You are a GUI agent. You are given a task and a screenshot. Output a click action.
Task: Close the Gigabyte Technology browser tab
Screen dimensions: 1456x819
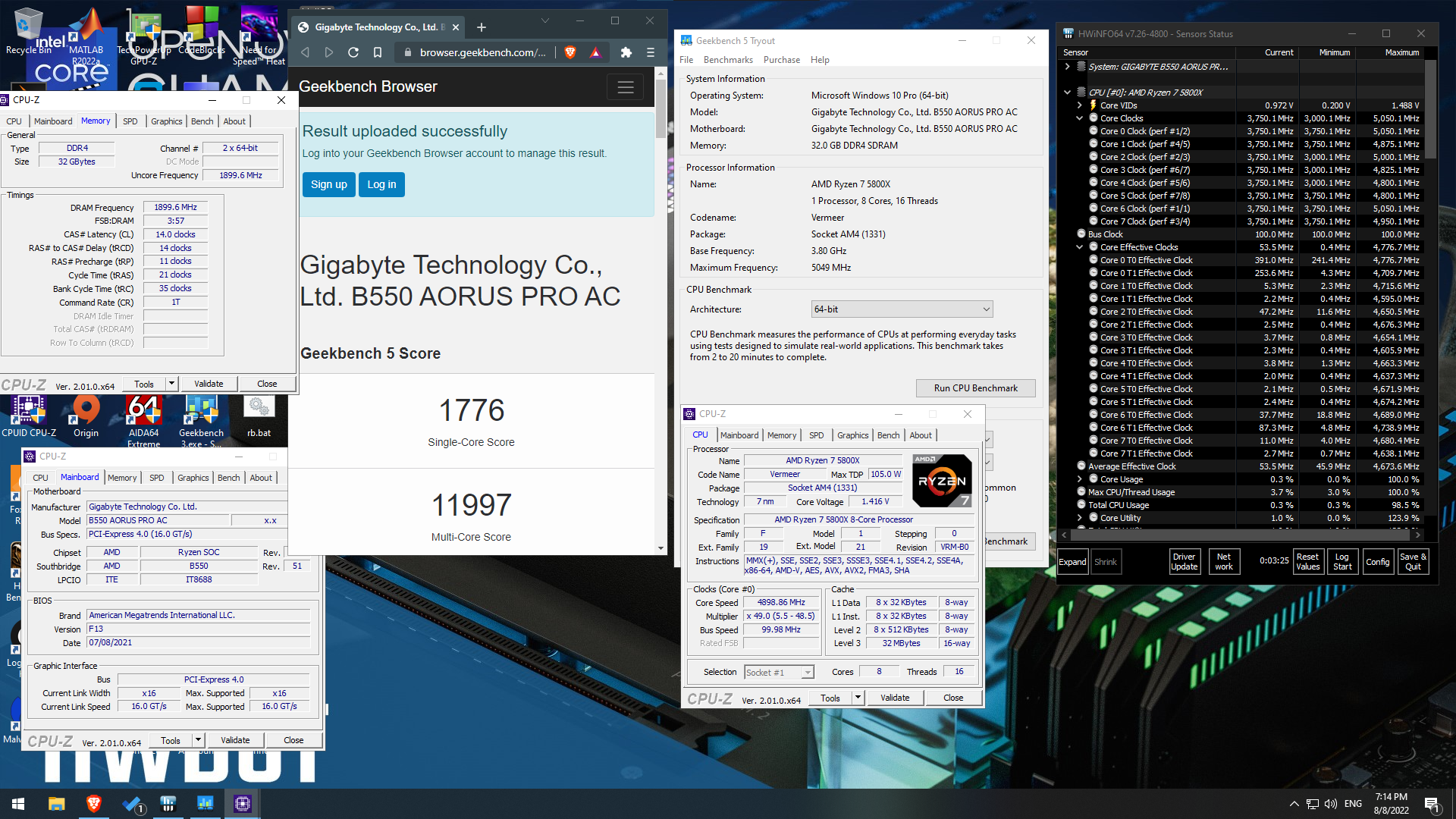(456, 27)
